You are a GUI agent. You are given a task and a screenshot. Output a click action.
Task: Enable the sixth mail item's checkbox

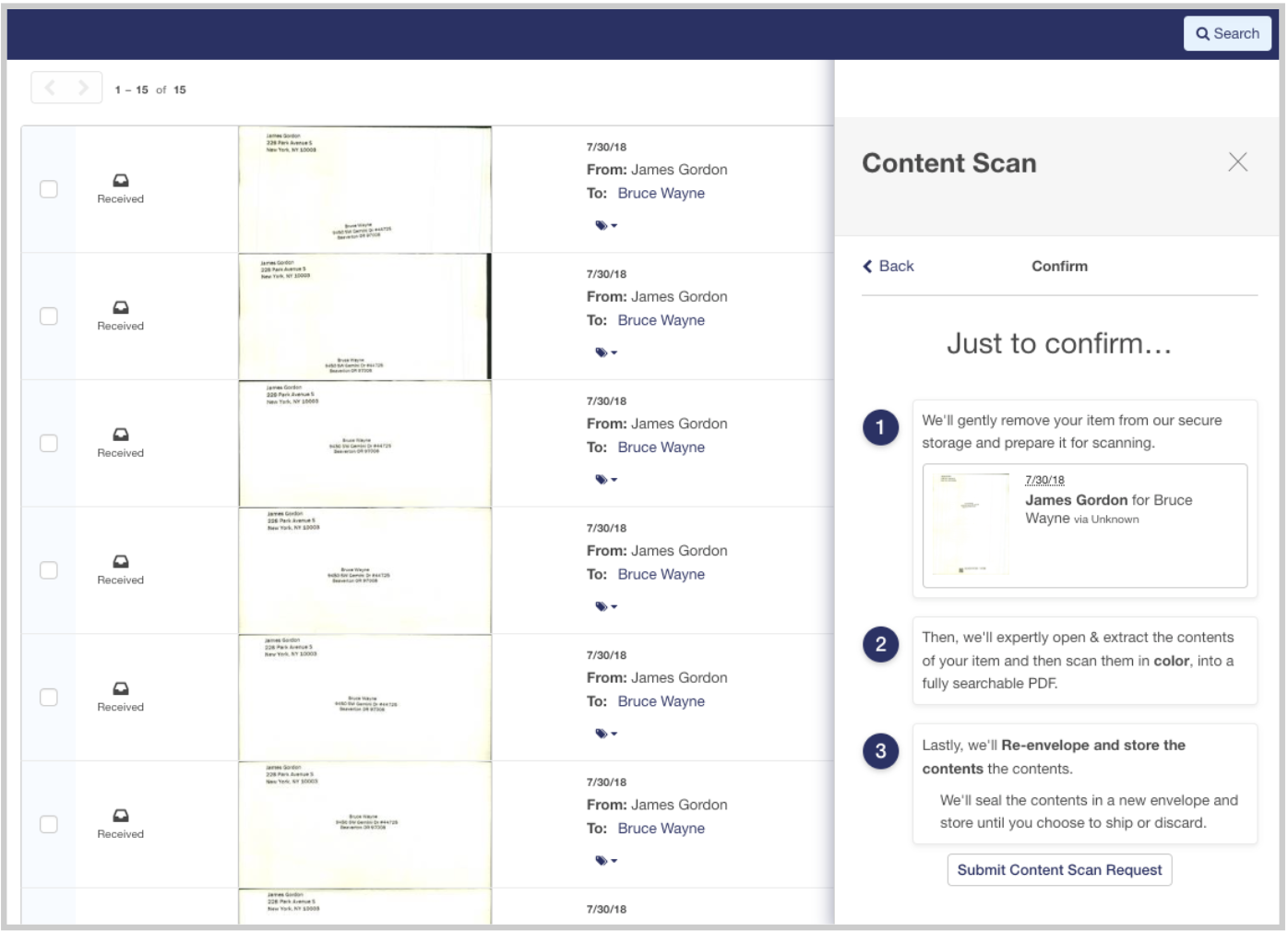coord(49,824)
